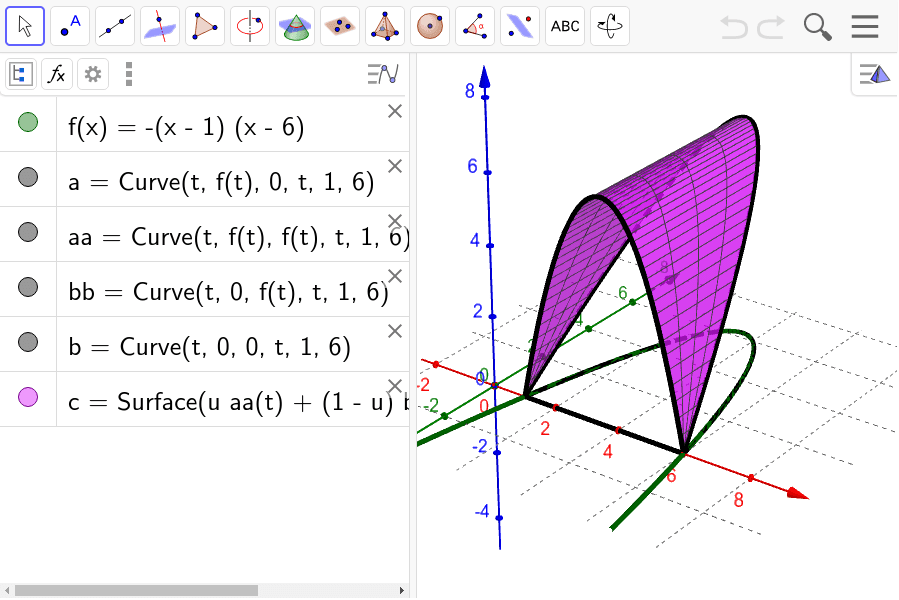This screenshot has height=600, width=899.
Task: Select the Point tool
Action: 69,26
